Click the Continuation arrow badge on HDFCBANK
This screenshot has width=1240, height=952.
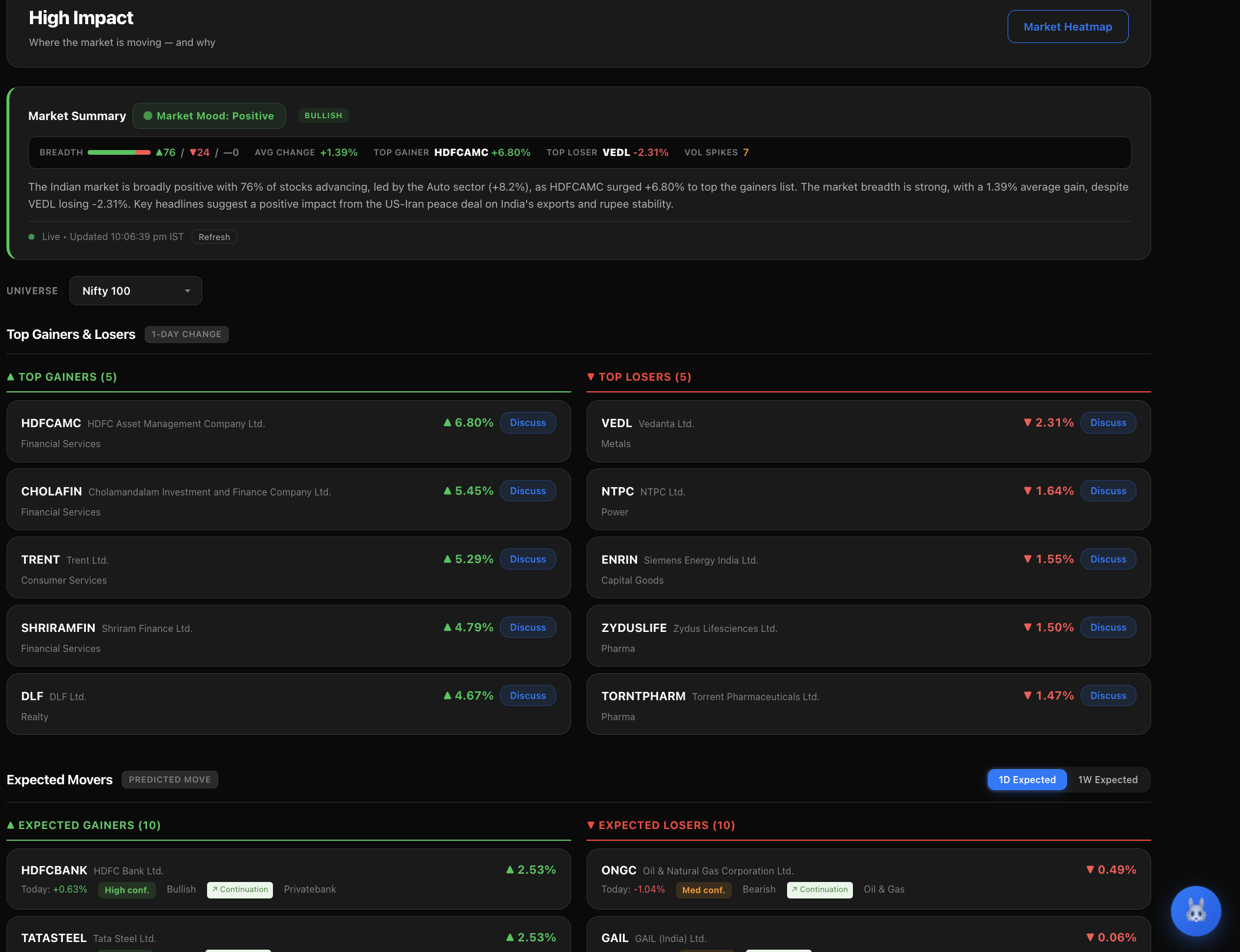click(240, 890)
